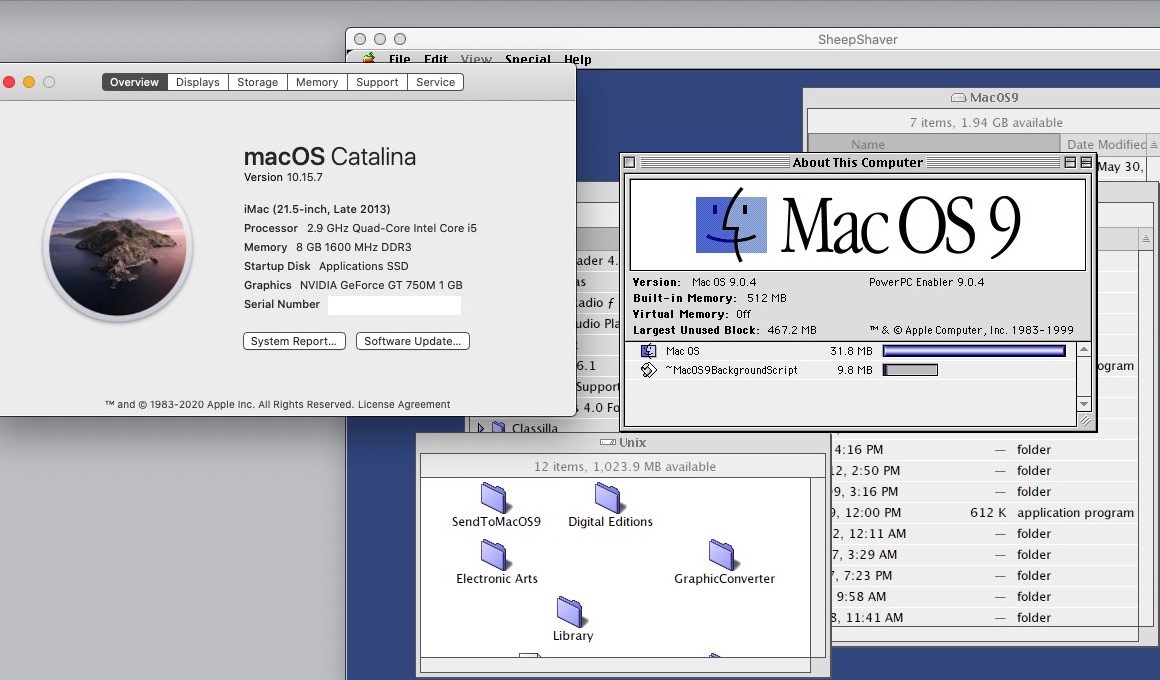Click the blank Serial Number field
This screenshot has height=680, width=1160.
394,305
